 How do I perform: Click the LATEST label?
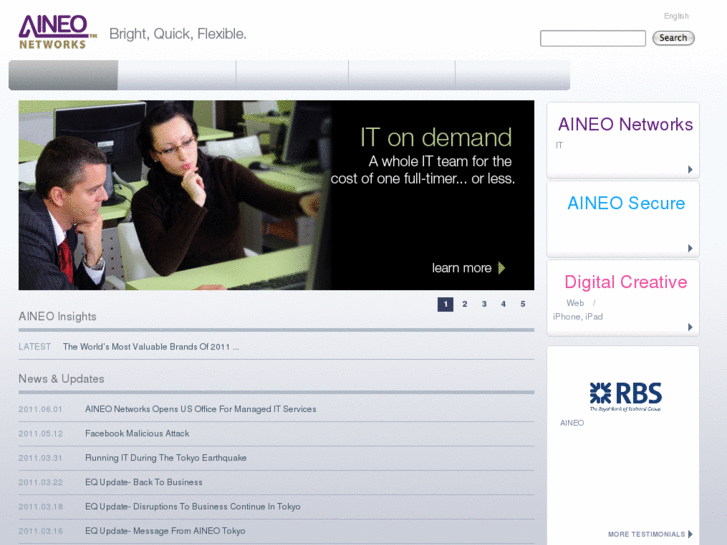coord(35,347)
